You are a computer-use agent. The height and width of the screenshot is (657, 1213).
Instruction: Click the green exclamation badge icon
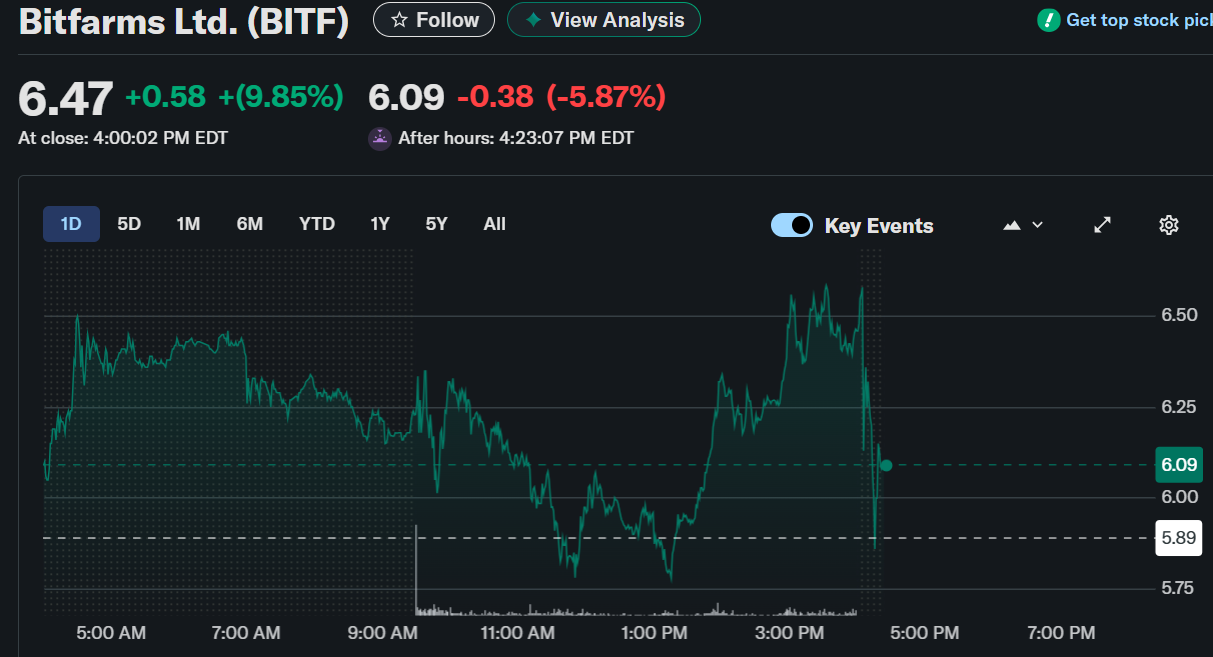point(1048,20)
